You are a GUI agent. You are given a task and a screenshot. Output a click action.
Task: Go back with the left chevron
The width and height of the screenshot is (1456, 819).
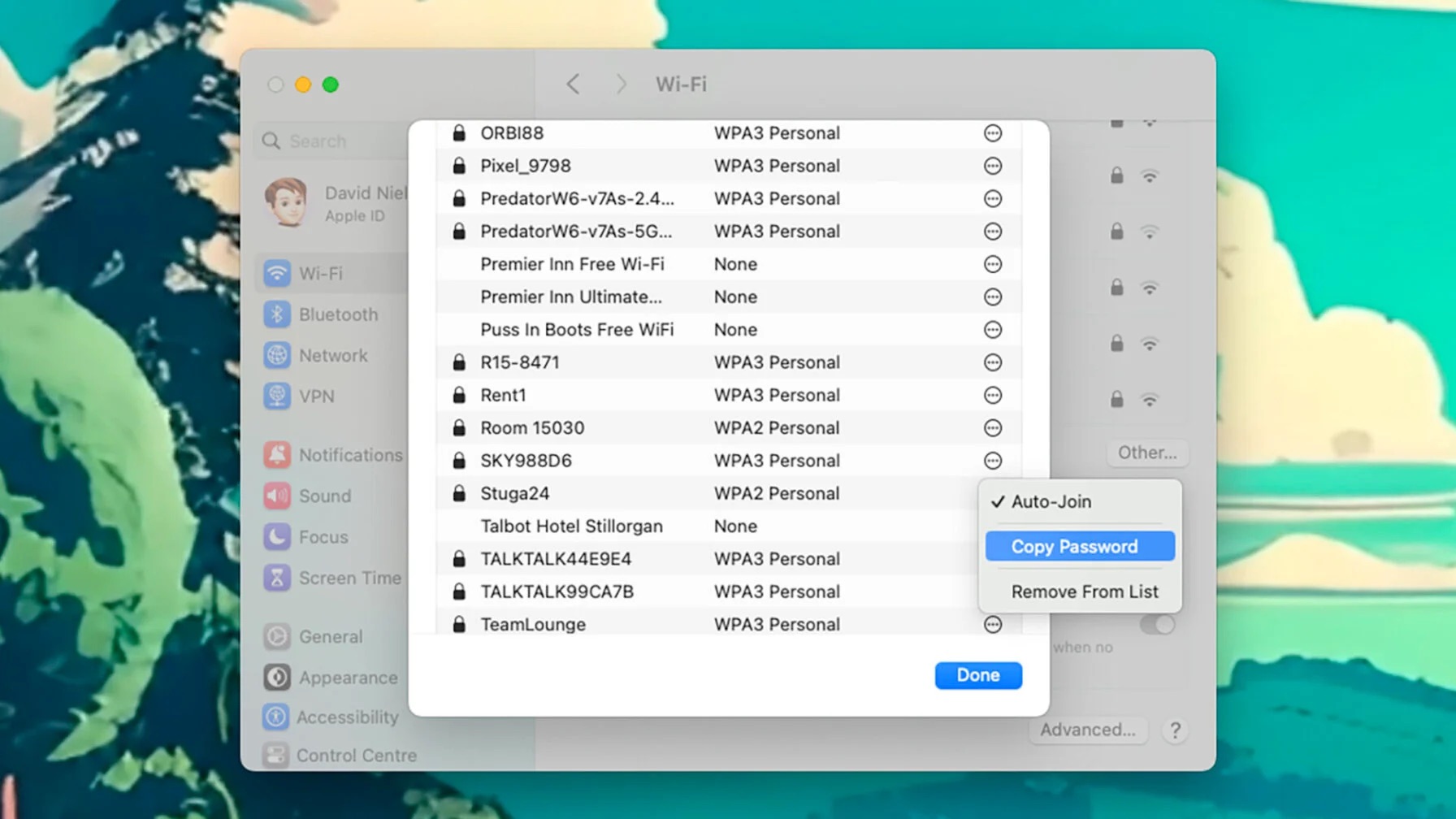[x=574, y=84]
